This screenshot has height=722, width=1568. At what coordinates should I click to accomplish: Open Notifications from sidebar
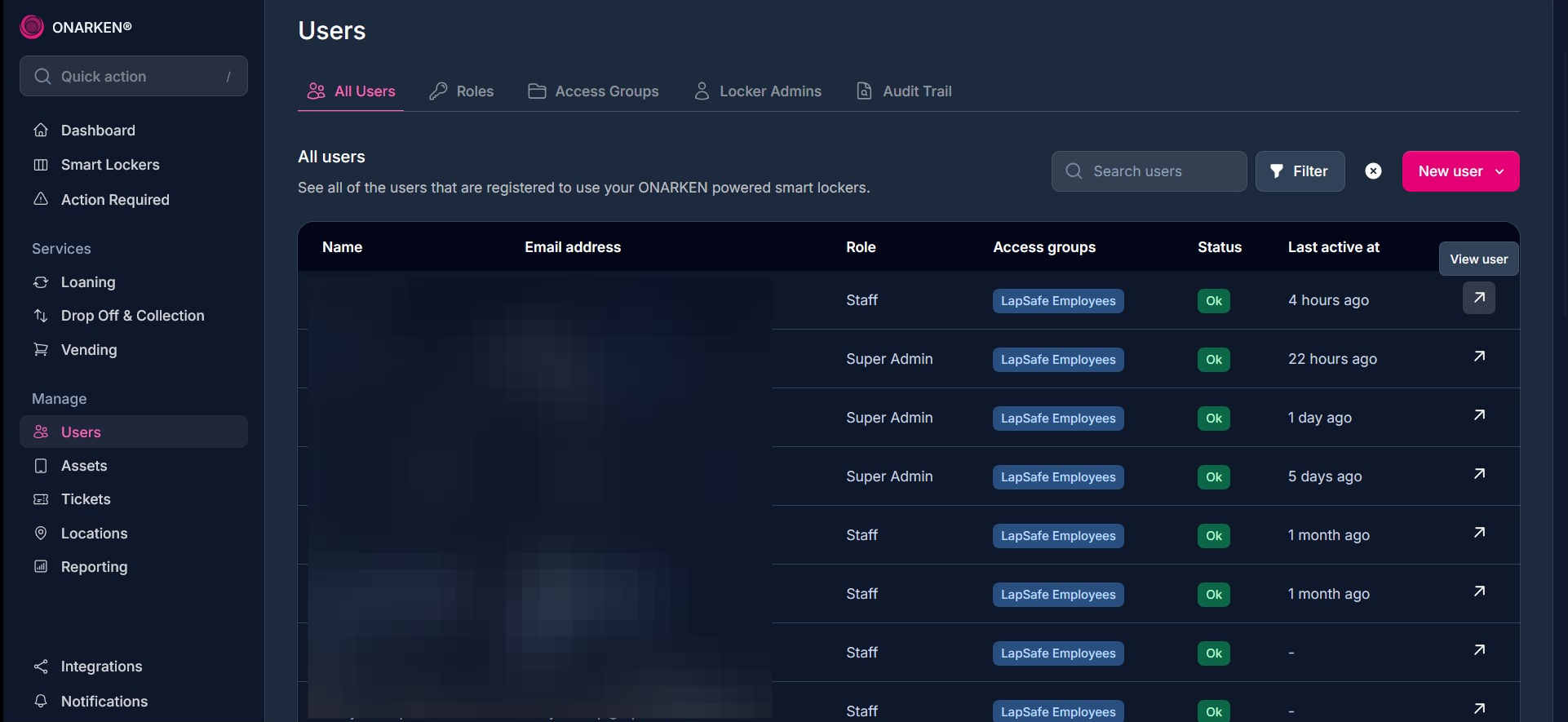pyautogui.click(x=104, y=702)
